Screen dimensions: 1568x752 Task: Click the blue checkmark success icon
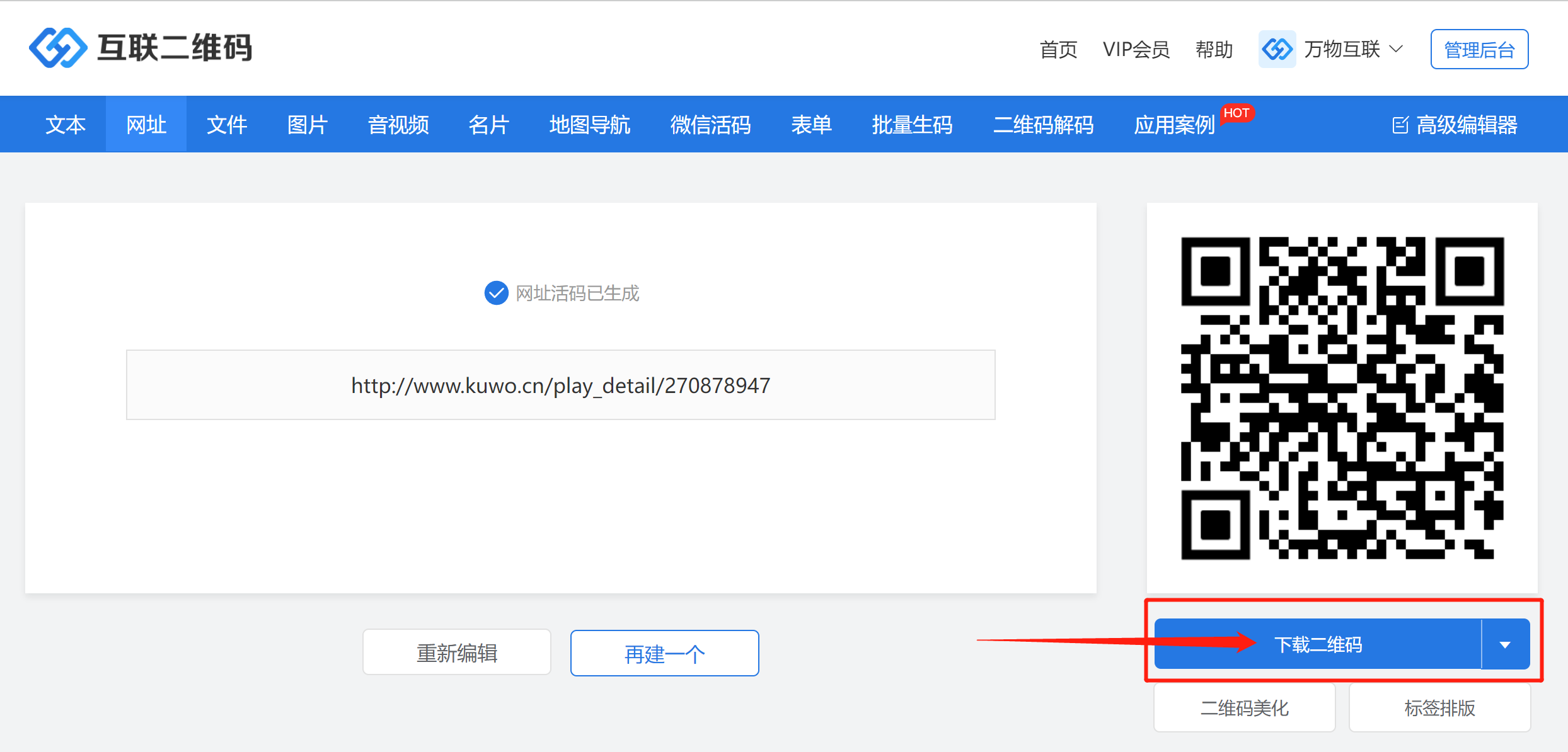click(x=496, y=293)
